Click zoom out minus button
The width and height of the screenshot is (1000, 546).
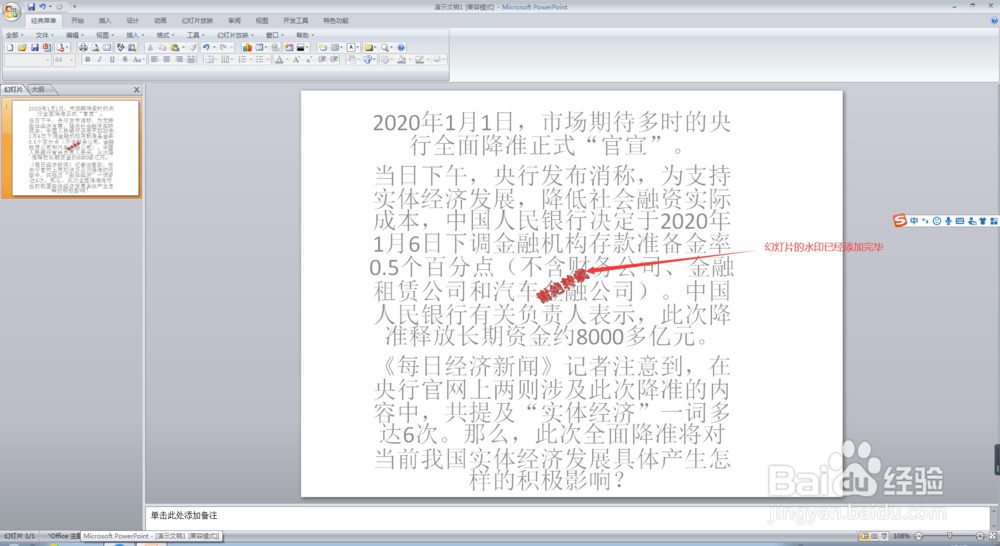[x=919, y=536]
